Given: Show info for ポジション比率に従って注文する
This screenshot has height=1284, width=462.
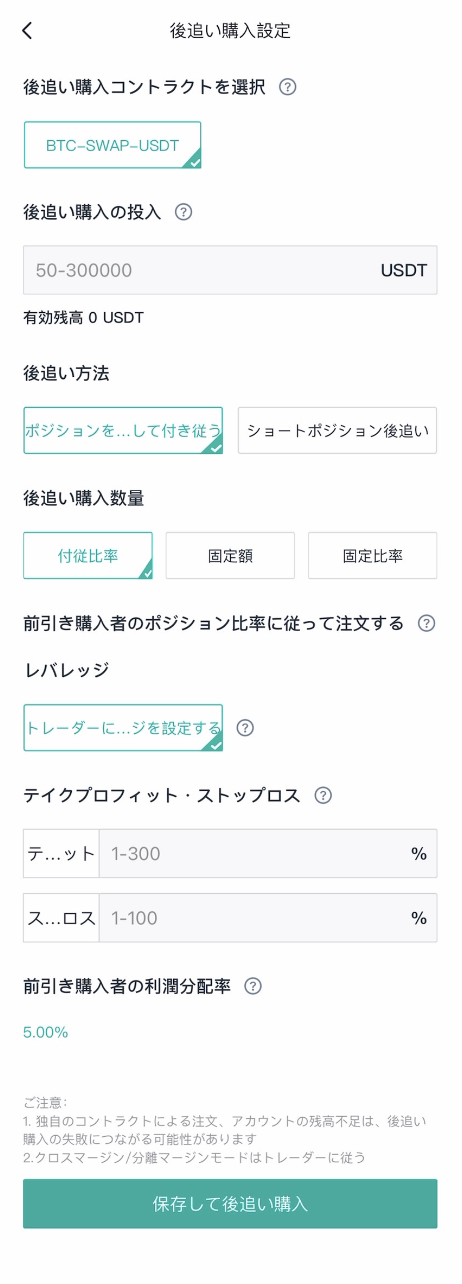Looking at the screenshot, I should 427,623.
